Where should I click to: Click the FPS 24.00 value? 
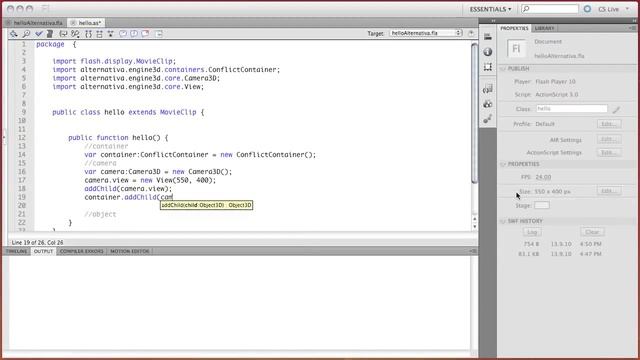(x=543, y=177)
